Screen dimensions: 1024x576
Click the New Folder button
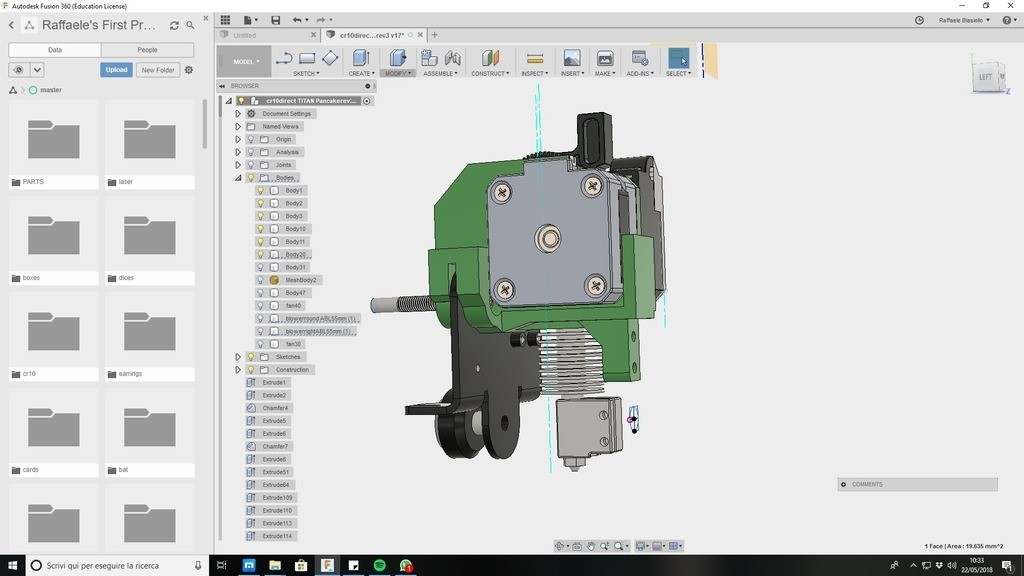pos(158,70)
